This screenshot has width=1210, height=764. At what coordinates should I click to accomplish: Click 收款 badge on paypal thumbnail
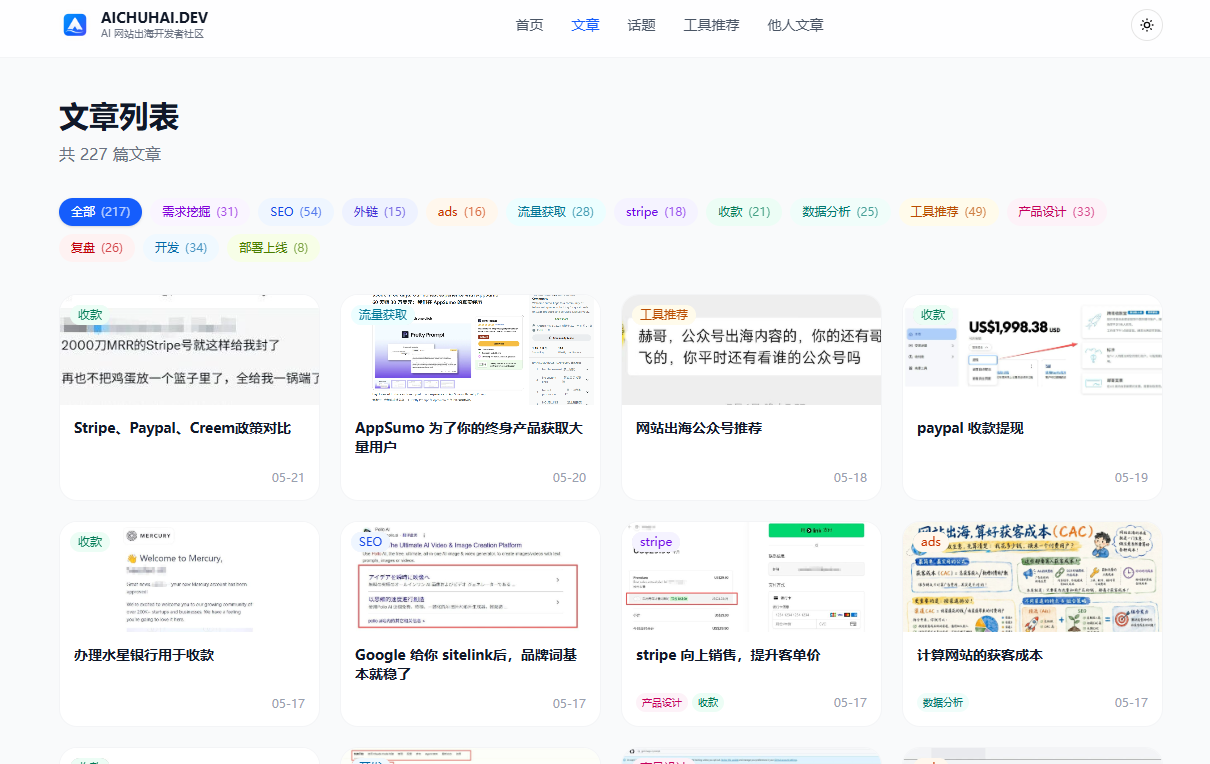point(933,314)
